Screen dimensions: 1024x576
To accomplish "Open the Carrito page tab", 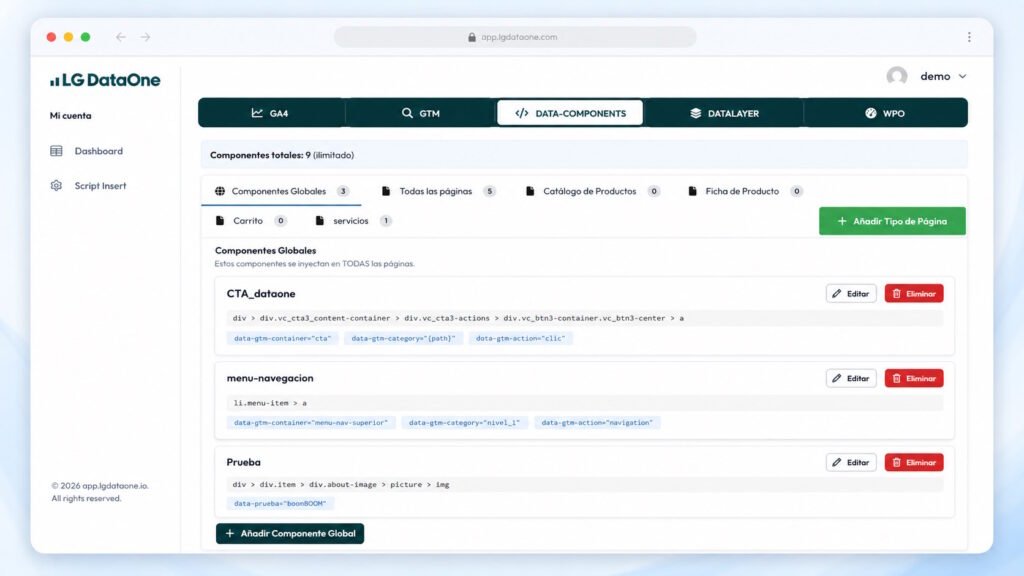I will coord(251,221).
